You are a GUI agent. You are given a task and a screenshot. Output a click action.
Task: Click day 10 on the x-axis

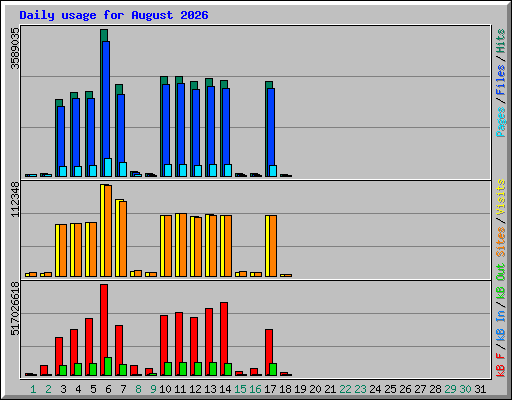[165, 389]
